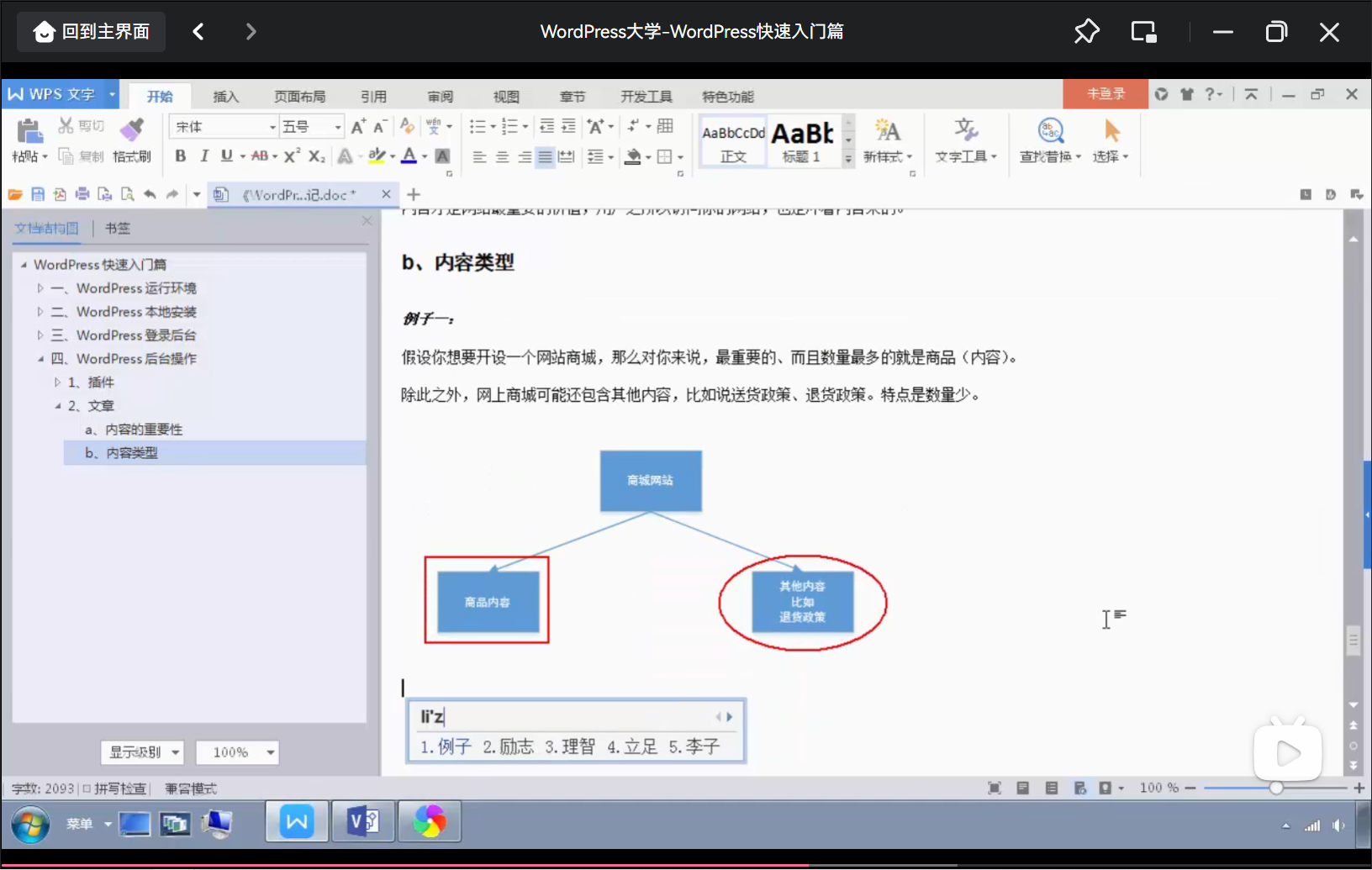
Task: Align text right
Action: click(524, 156)
